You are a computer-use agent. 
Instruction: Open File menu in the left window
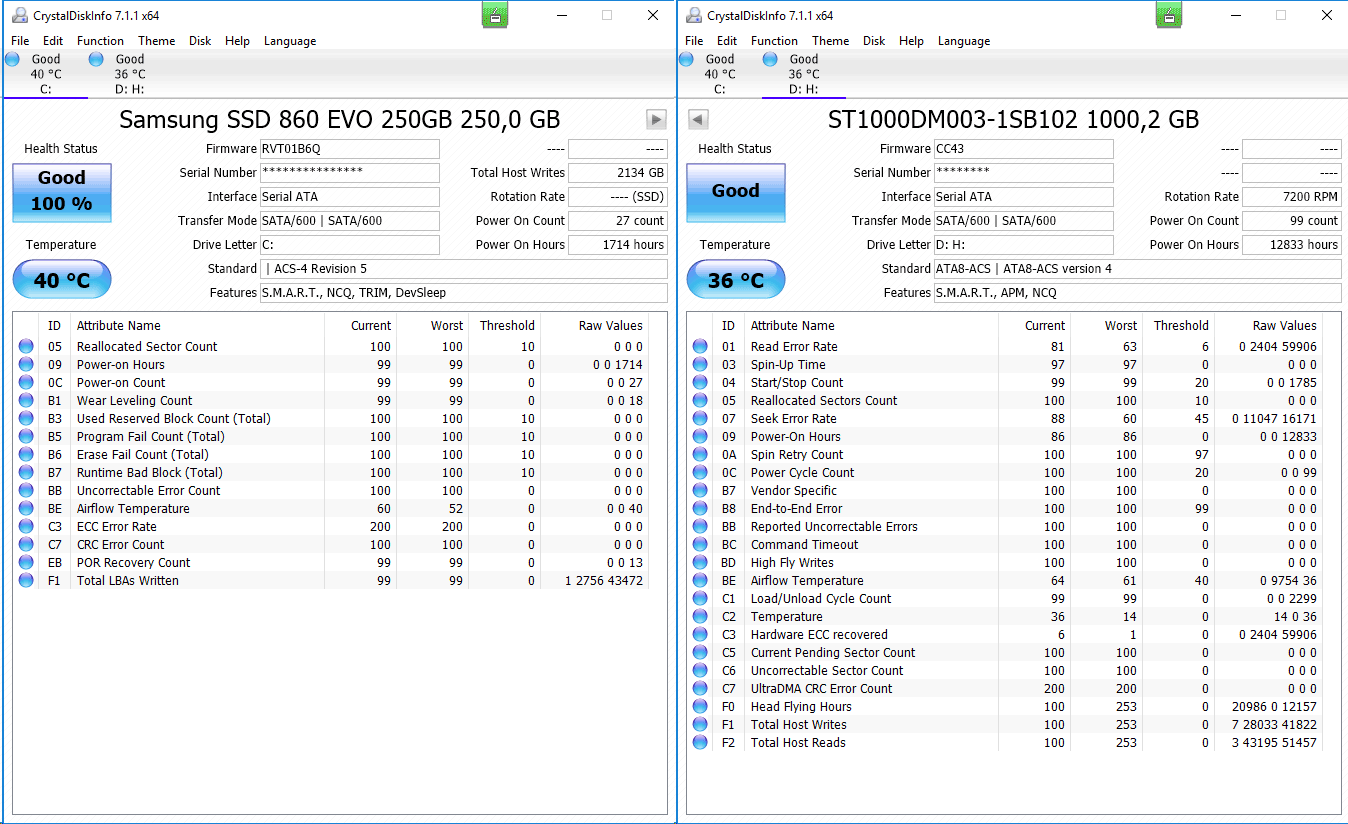click(x=20, y=41)
